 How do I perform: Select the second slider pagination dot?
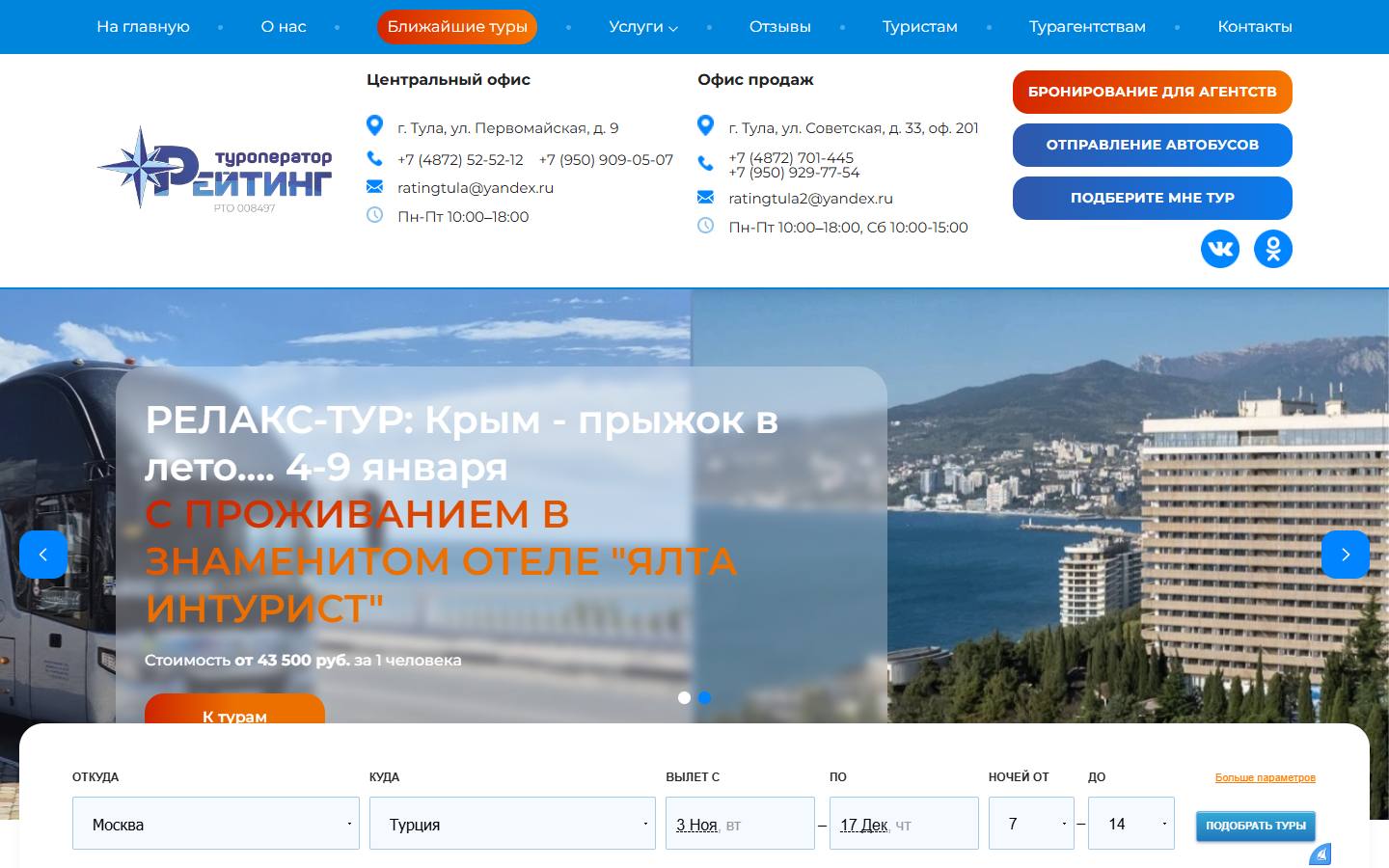click(705, 698)
